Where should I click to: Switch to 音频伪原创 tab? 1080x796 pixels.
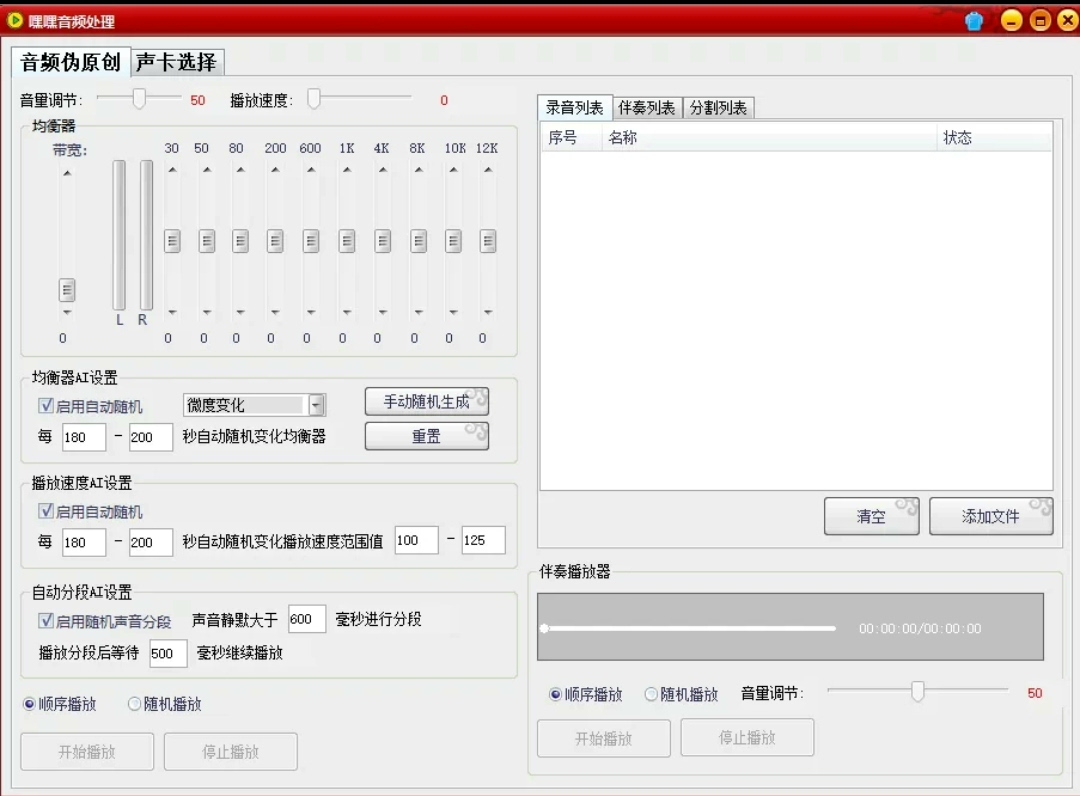[70, 62]
